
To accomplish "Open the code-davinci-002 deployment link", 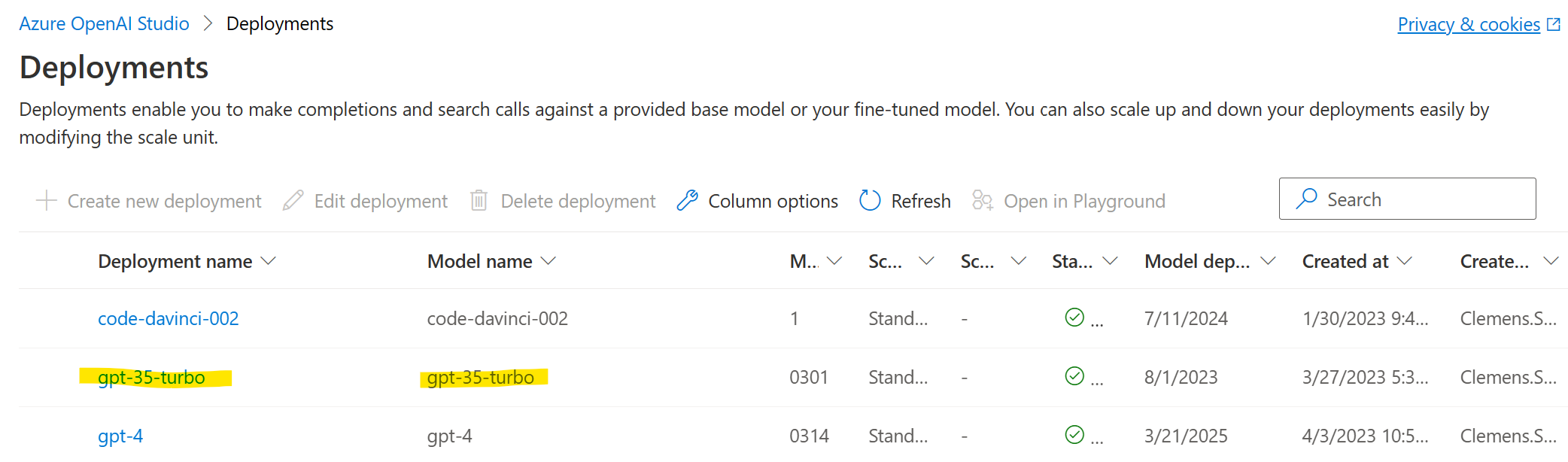I will [169, 318].
